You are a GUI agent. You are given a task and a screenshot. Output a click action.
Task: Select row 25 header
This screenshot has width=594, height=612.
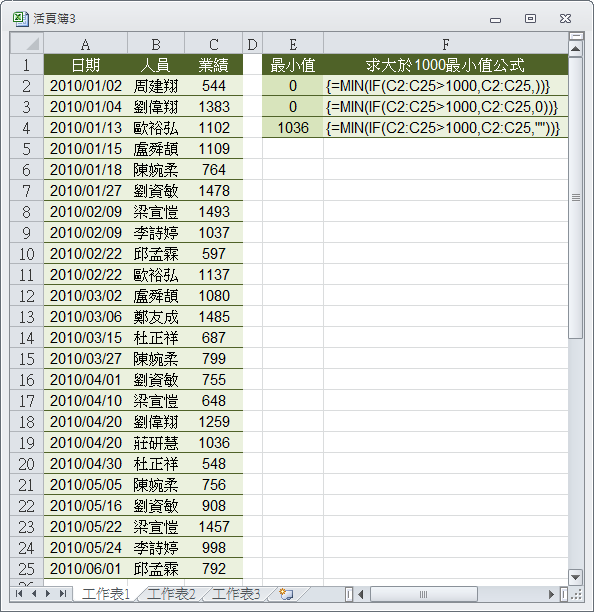(x=27, y=569)
